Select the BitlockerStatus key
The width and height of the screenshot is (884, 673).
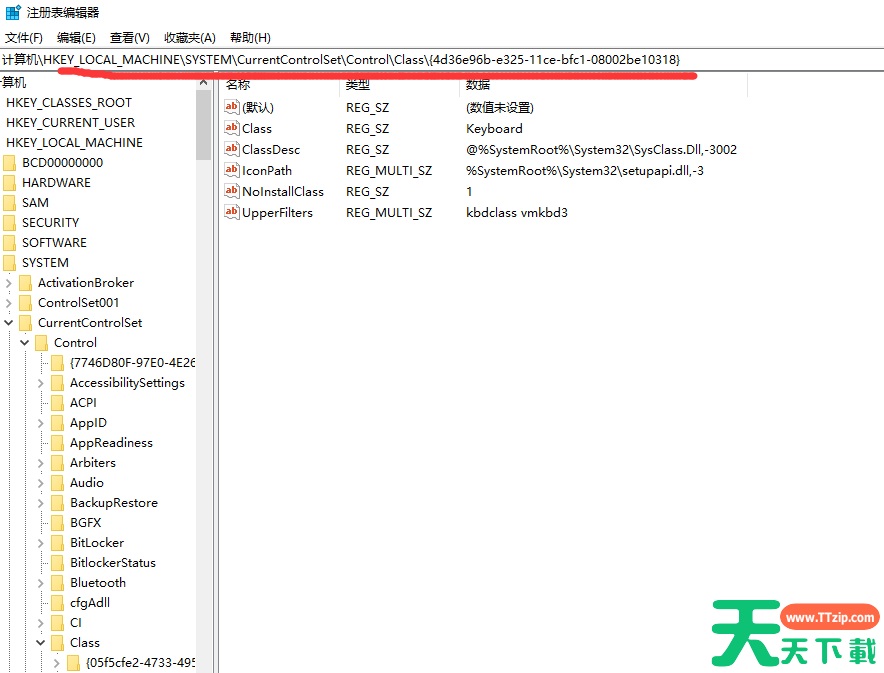tap(113, 563)
